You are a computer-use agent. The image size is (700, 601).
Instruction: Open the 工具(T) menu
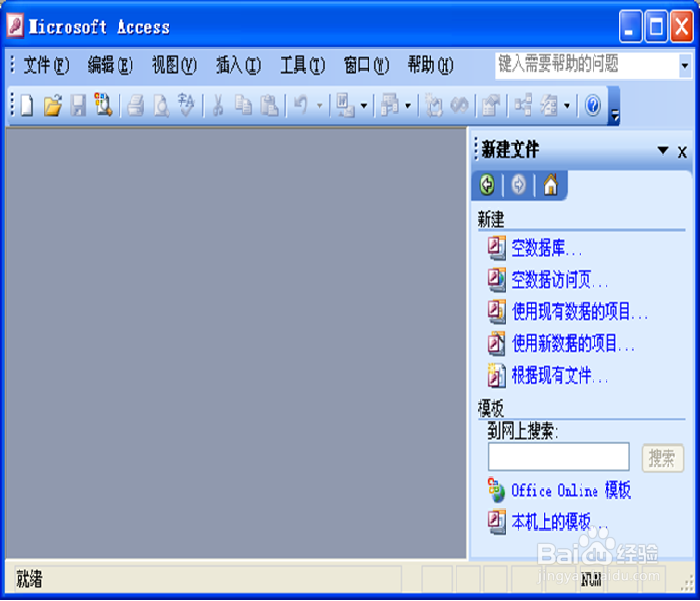pyautogui.click(x=302, y=66)
